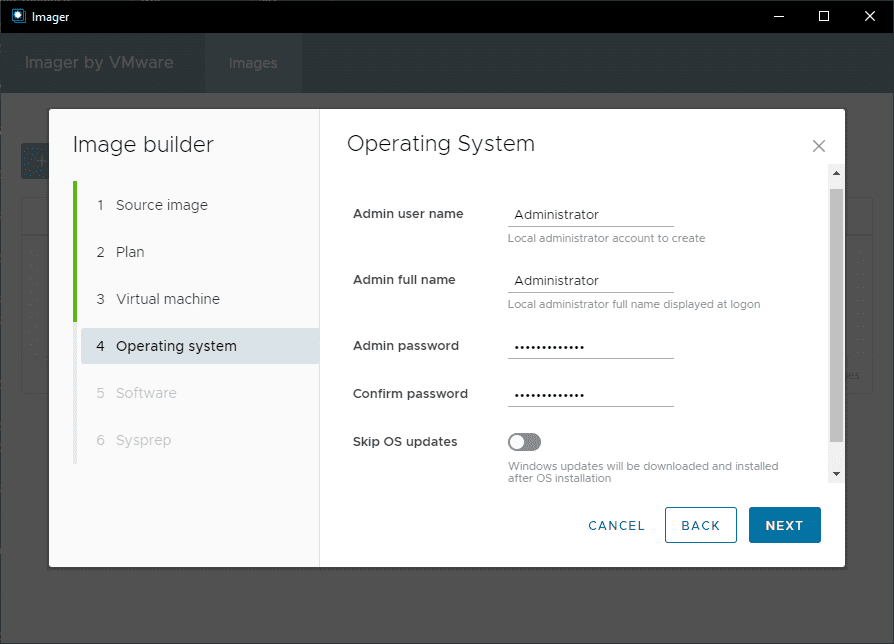Focus the Admin user name field
Image resolution: width=894 pixels, height=644 pixels.
click(590, 214)
